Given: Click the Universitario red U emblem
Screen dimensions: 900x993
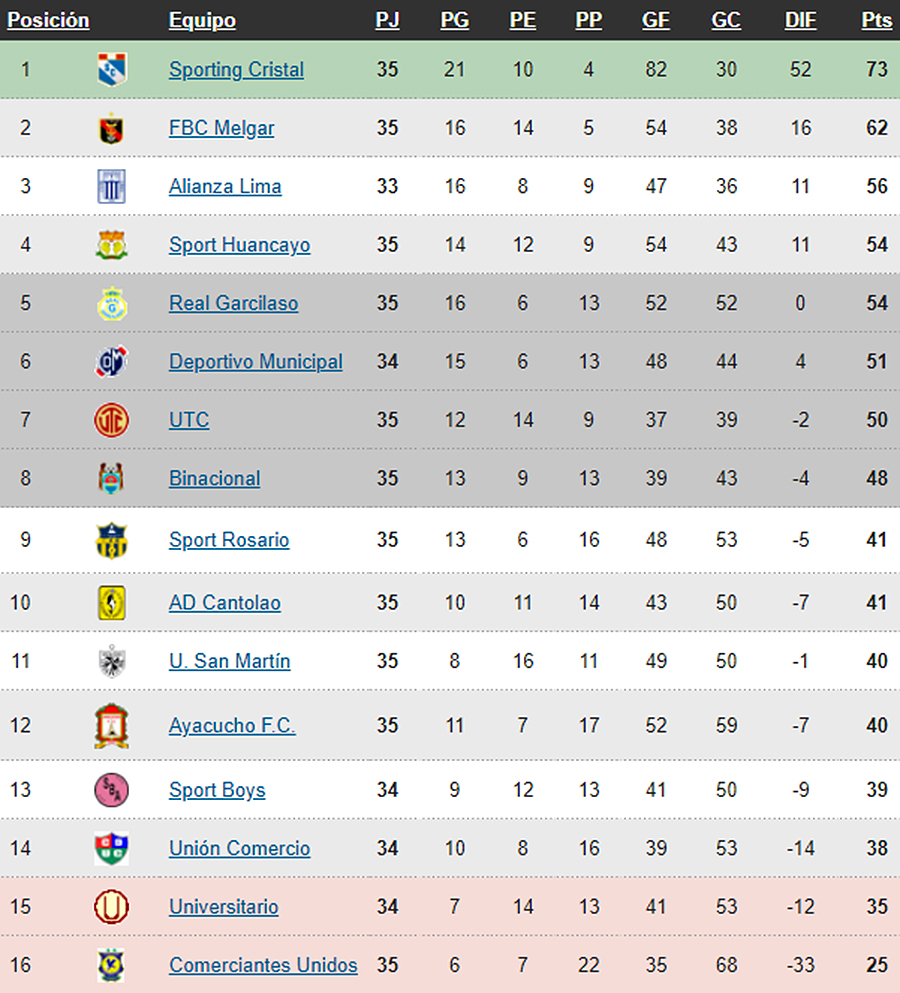Looking at the screenshot, I should tap(111, 906).
